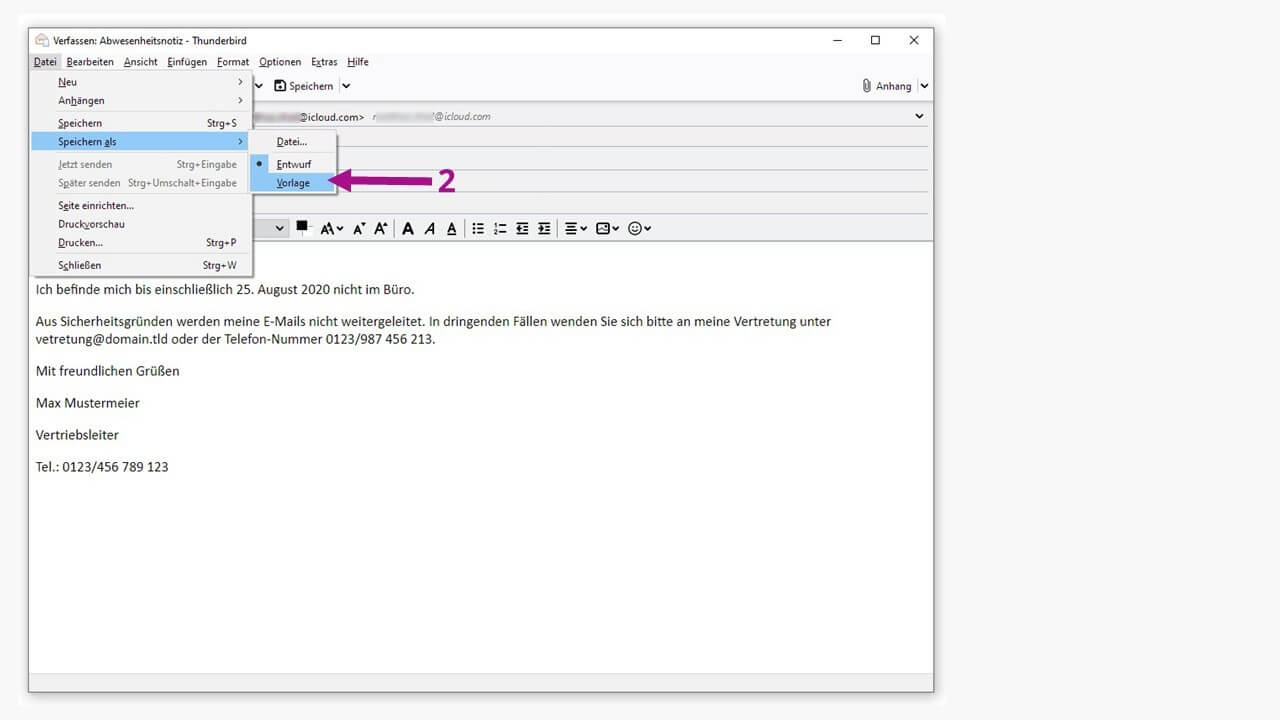Toggle underline text formatting
Screen dimensions: 1280x720
pos(452,229)
